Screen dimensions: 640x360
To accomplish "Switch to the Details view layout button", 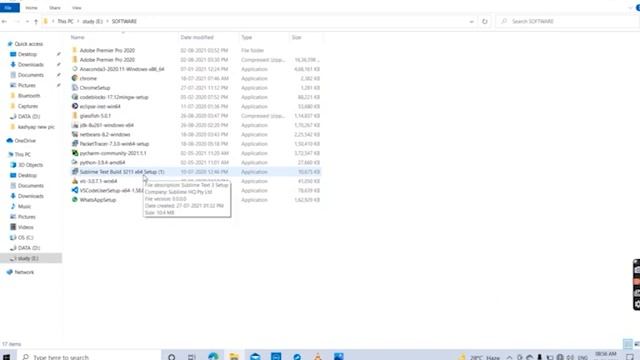I will coord(628,344).
